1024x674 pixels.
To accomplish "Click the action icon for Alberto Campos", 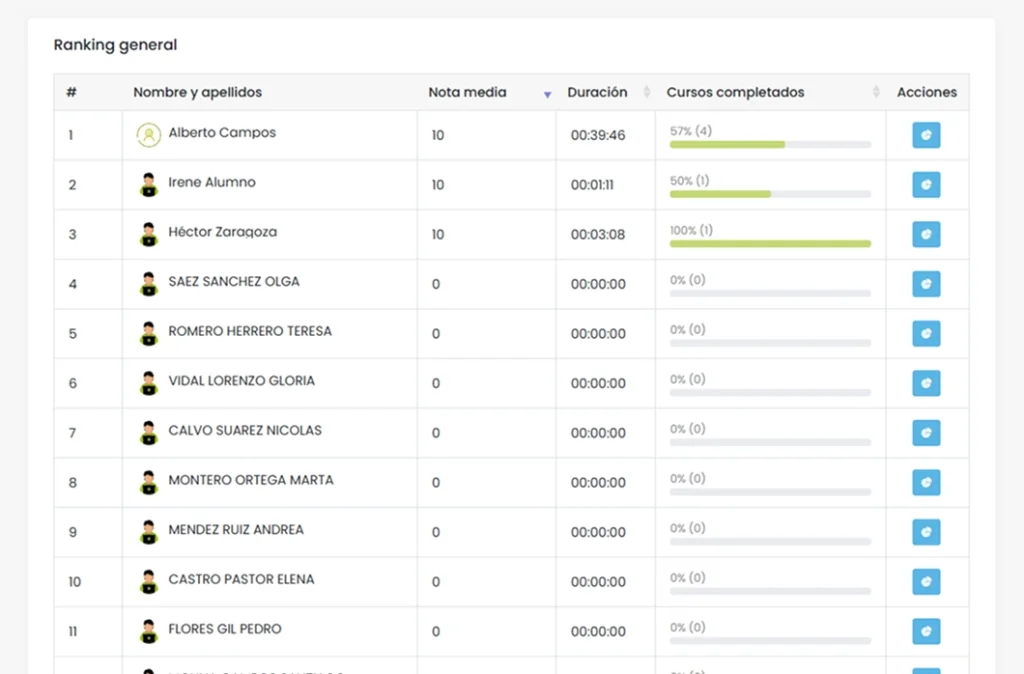I will [x=926, y=135].
